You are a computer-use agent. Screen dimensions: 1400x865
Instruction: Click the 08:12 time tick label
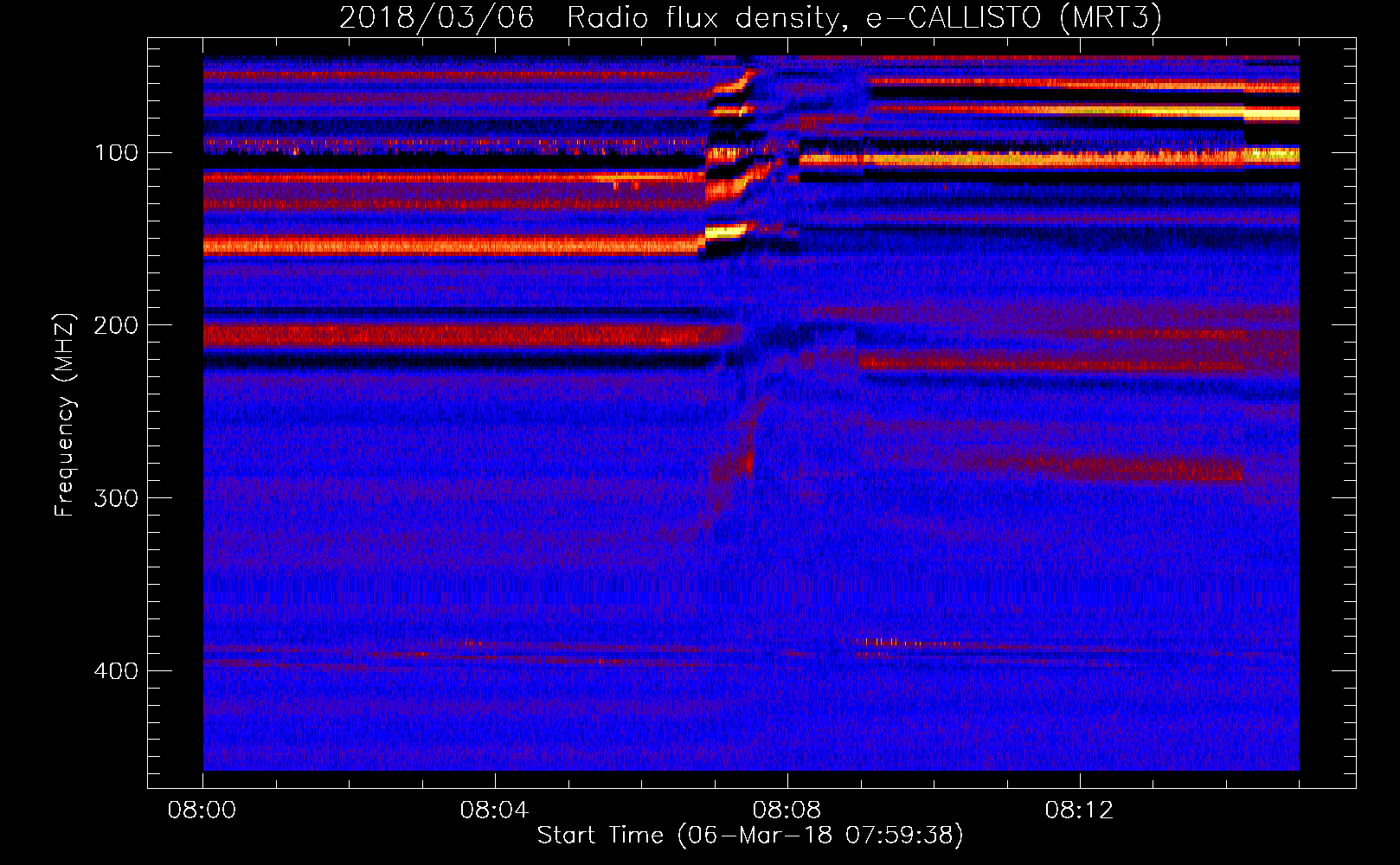[x=1079, y=811]
